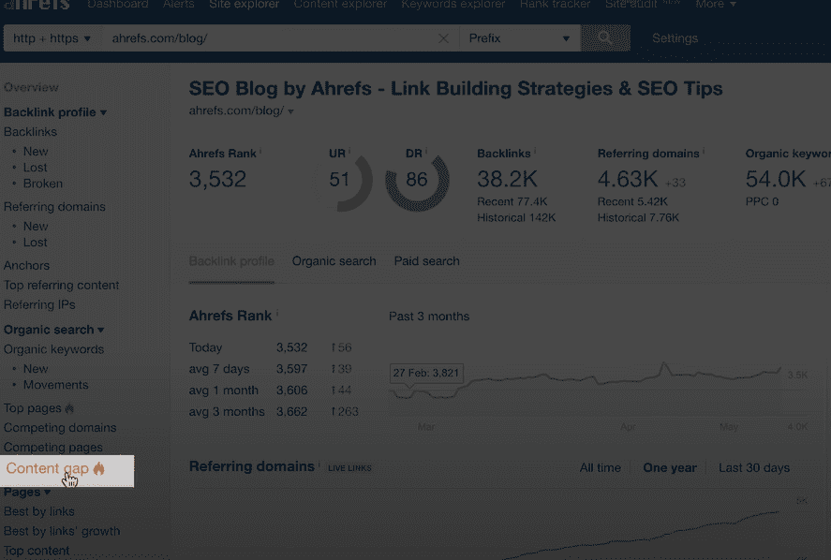Switch to the Organic search tab
Screen dimensions: 831x560
click(x=334, y=261)
